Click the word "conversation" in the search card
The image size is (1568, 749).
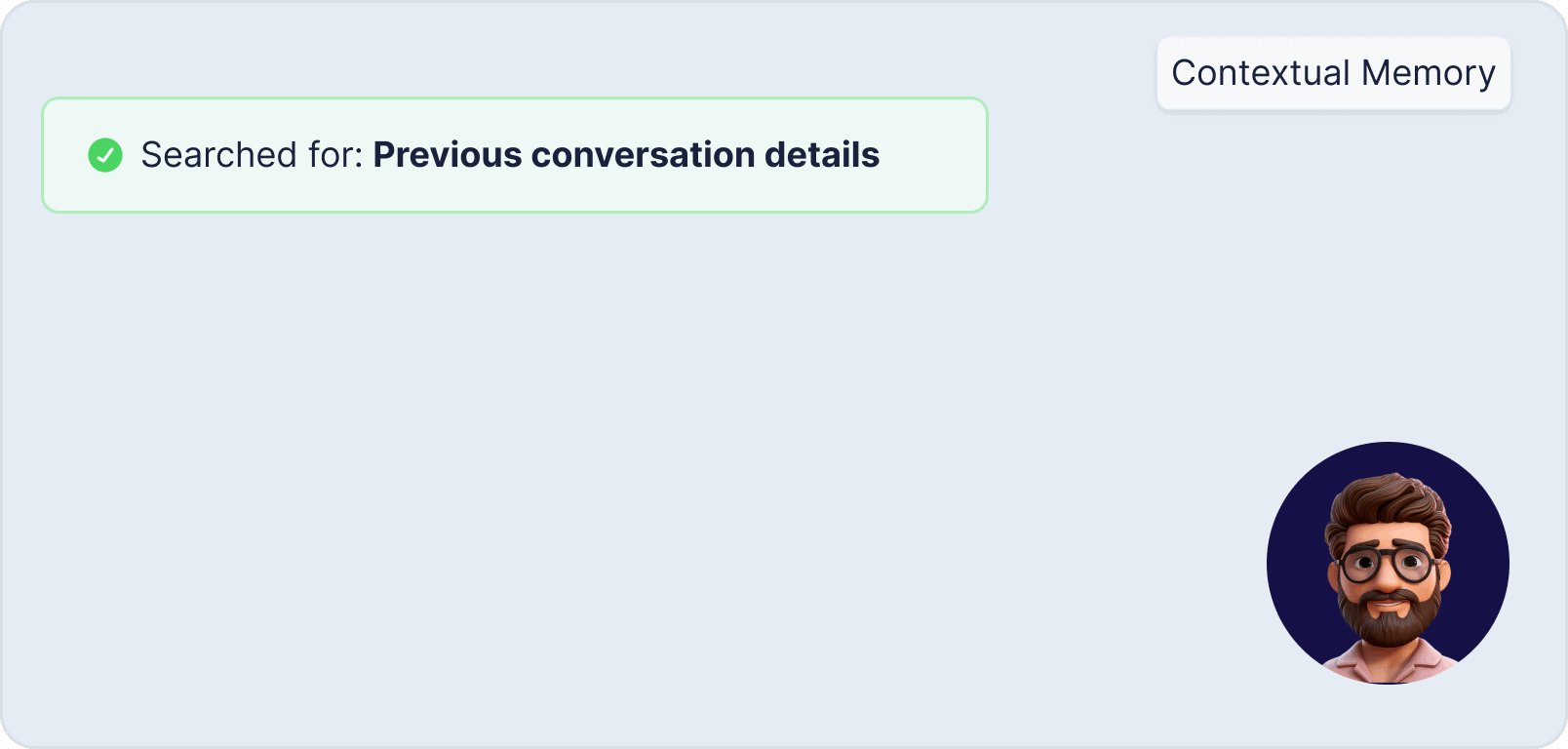[x=643, y=155]
